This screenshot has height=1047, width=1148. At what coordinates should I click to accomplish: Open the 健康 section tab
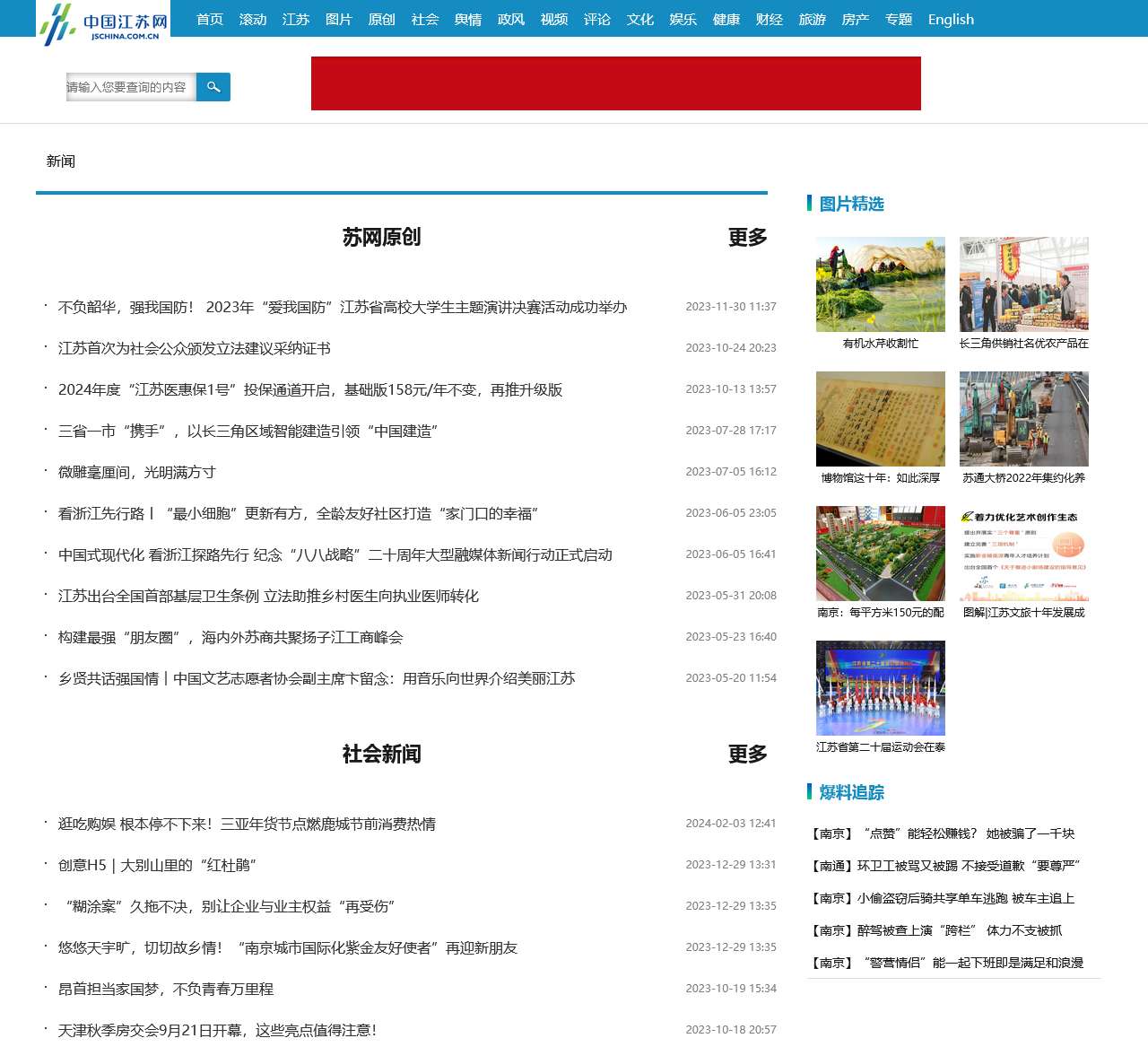tap(726, 19)
